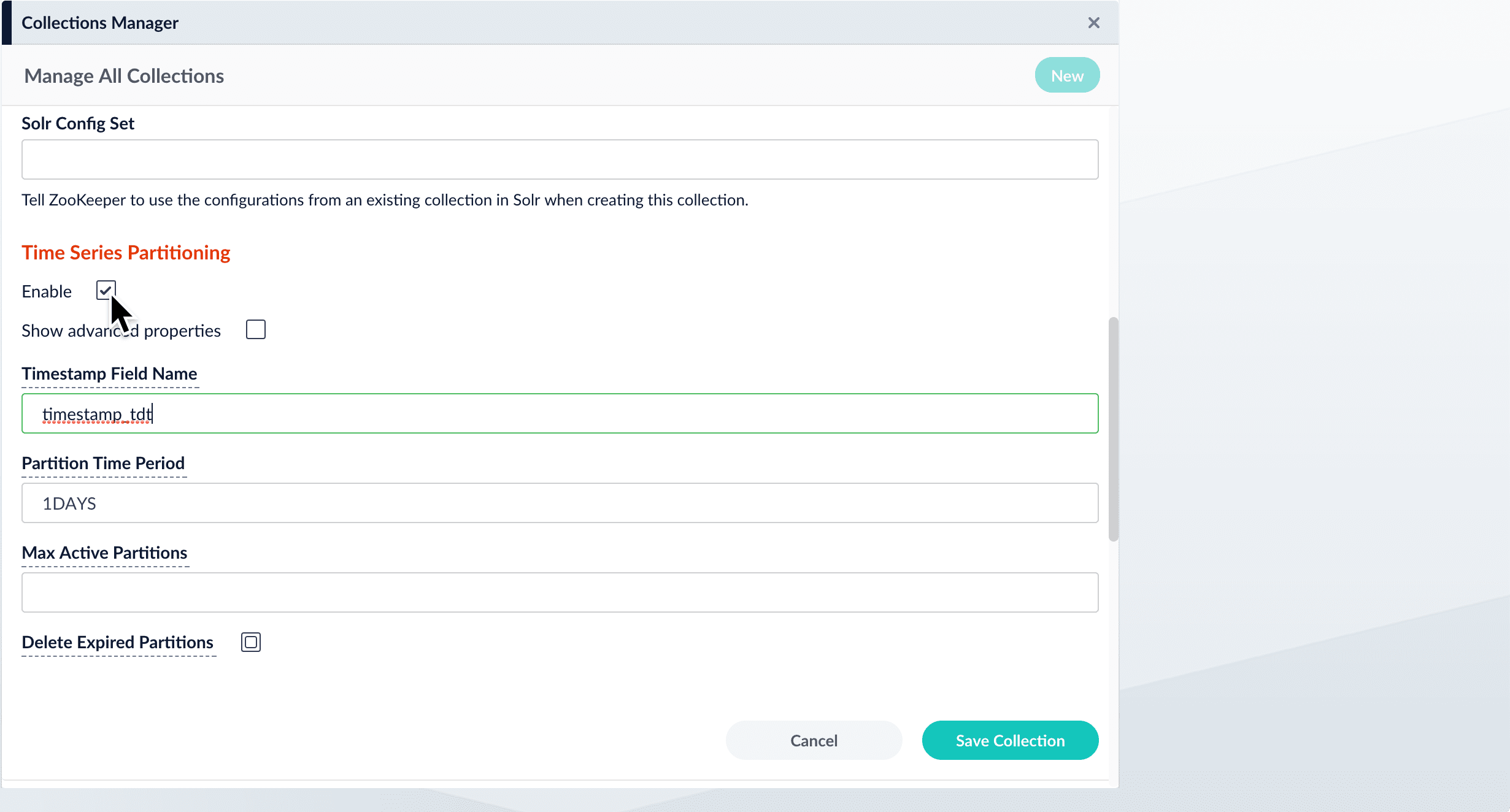Toggle Delete Expired Partitions checkbox
The image size is (1510, 812).
coord(250,642)
